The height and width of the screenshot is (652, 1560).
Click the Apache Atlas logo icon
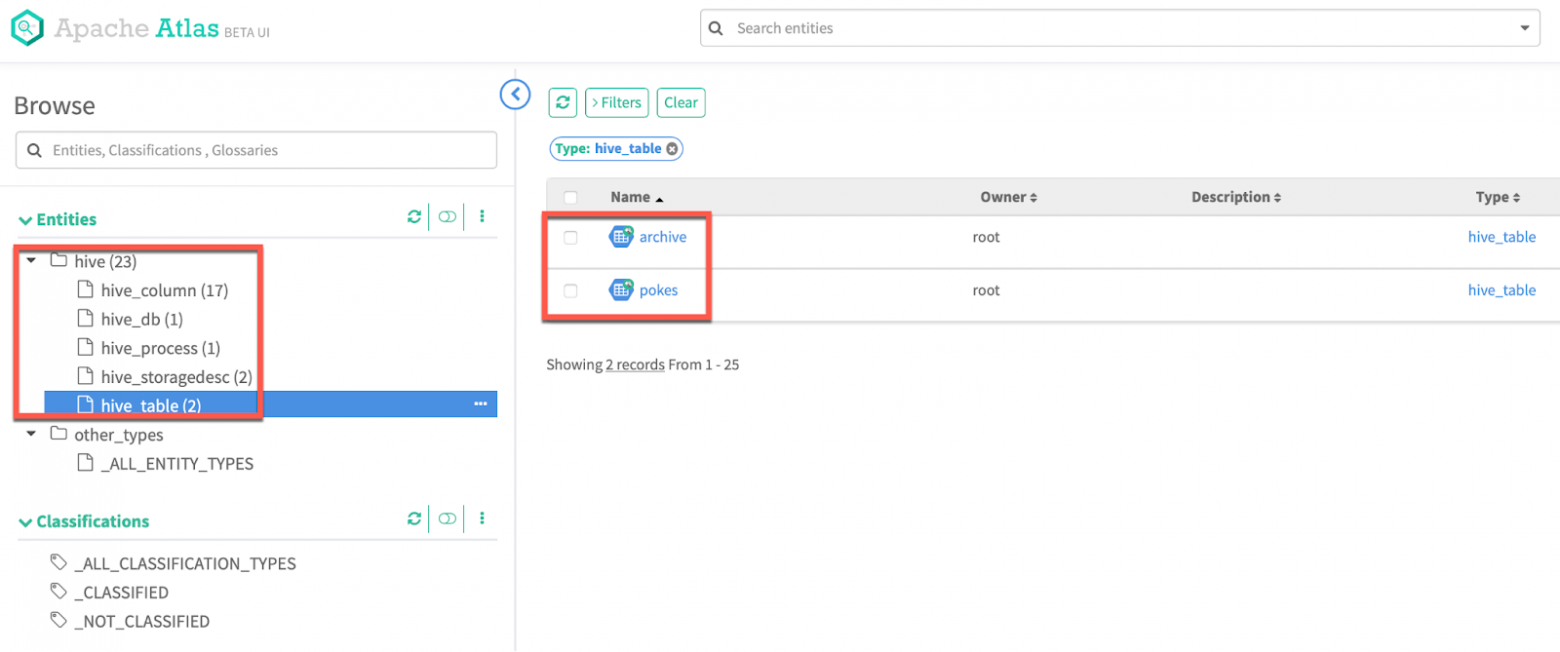coord(27,27)
